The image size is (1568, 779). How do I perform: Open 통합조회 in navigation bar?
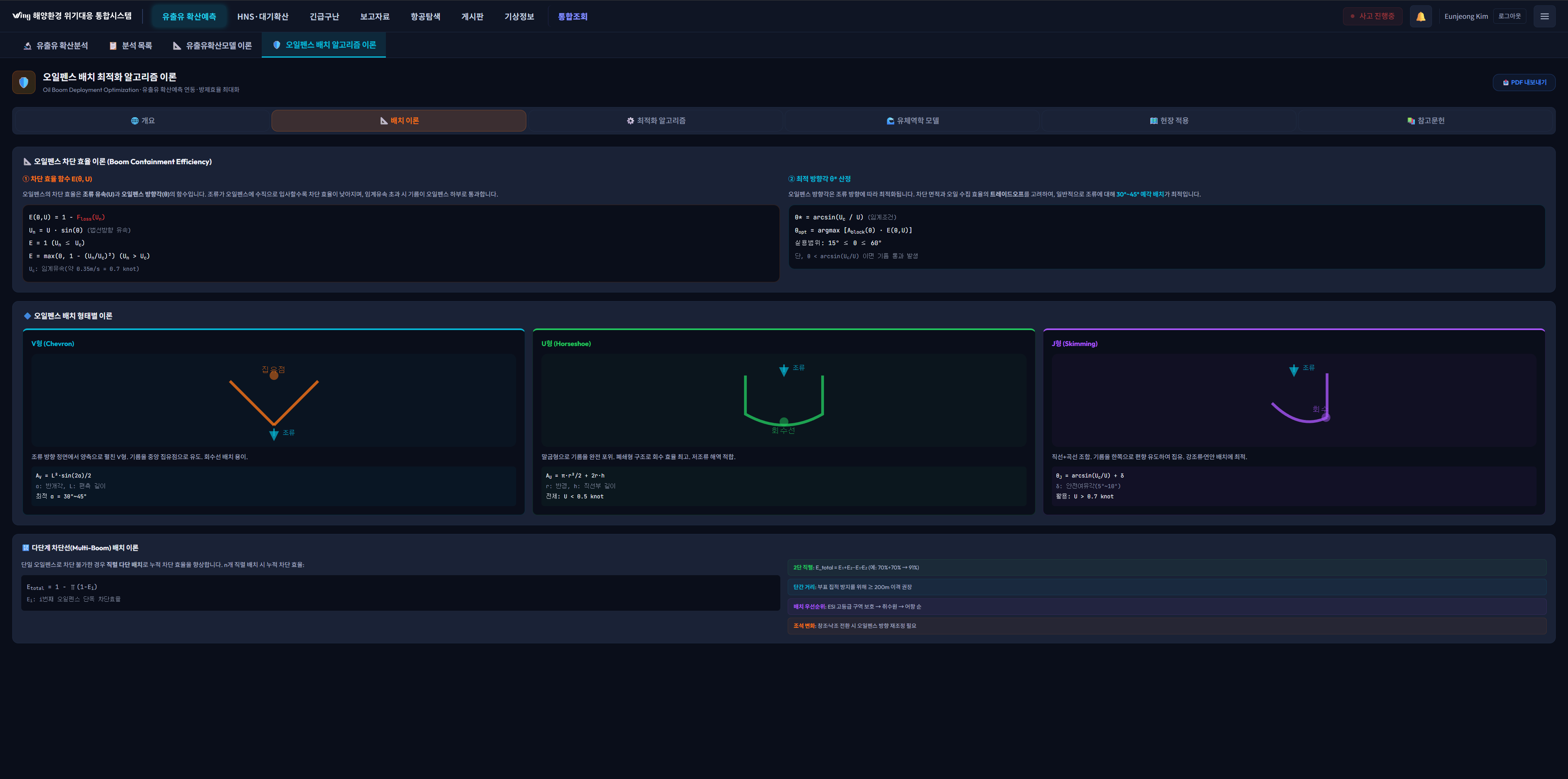(572, 16)
